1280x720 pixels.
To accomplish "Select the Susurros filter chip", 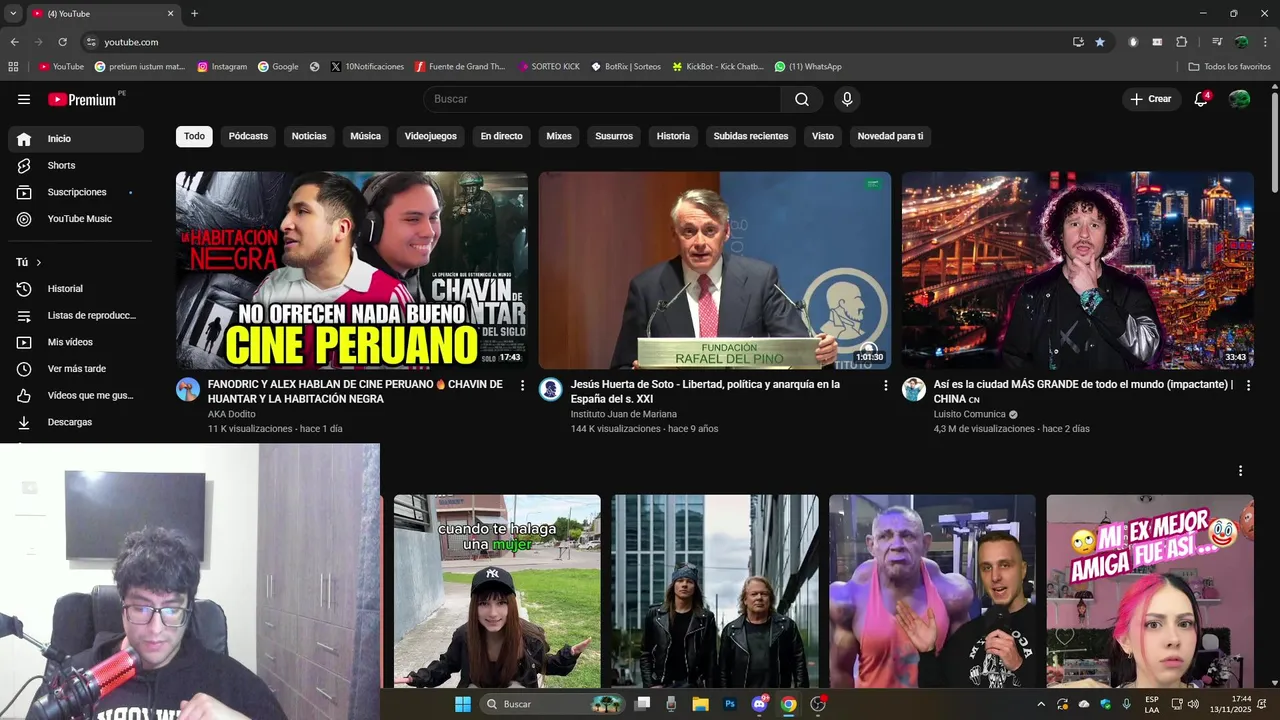I will (614, 136).
